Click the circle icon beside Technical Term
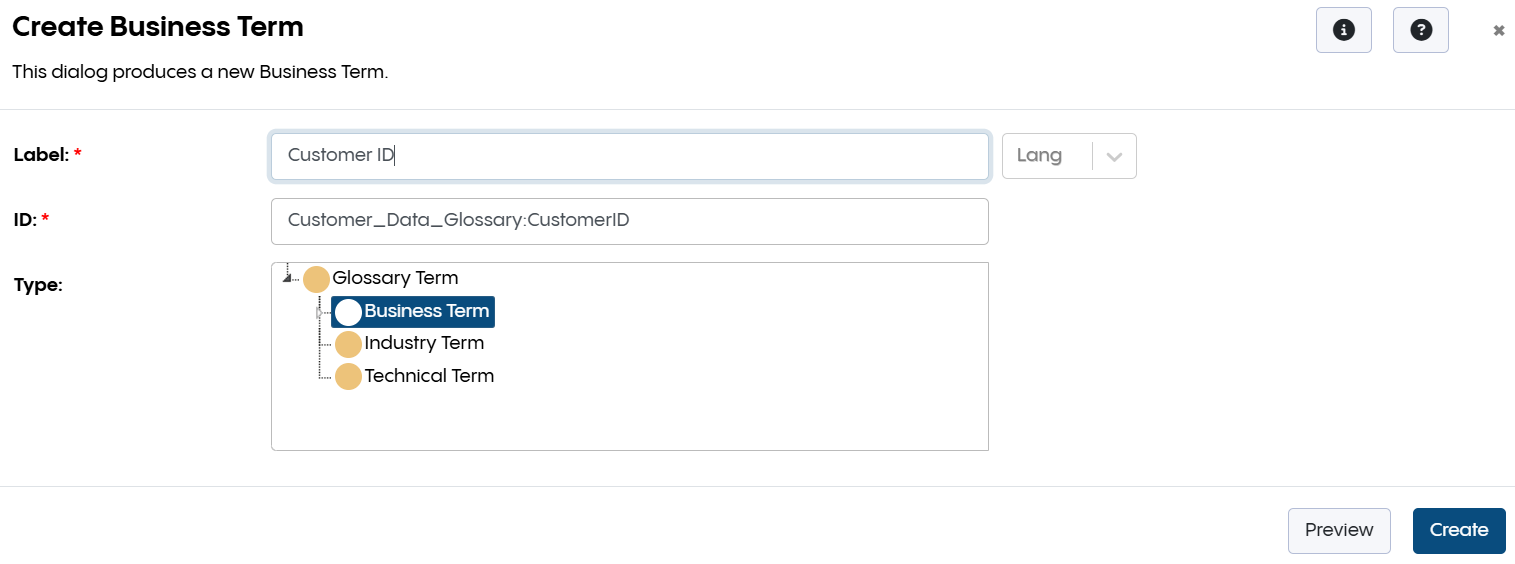1515x564 pixels. [x=348, y=377]
